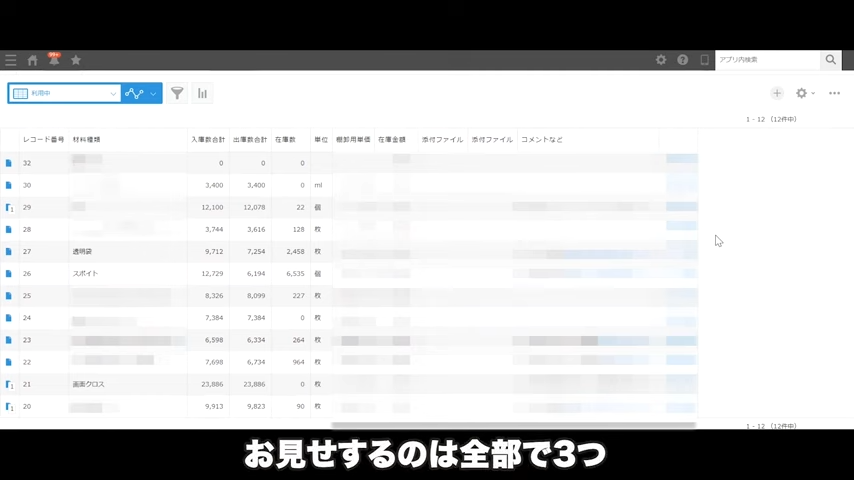The width and height of the screenshot is (854, 480).
Task: Open record 27 detail icon
Action: coord(9,252)
